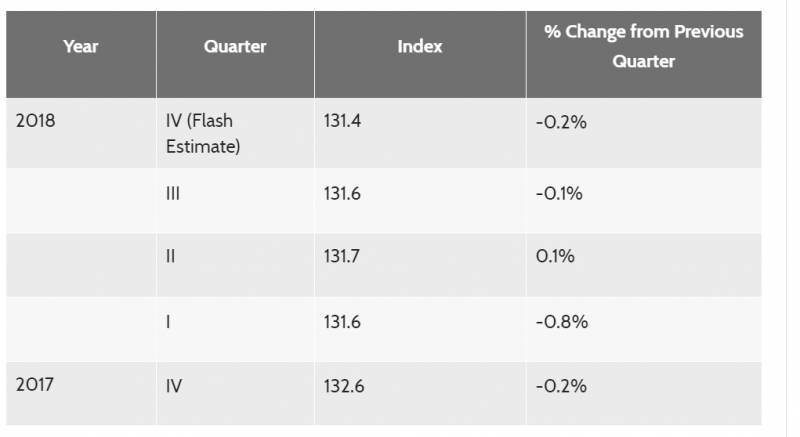Click index 131.6 in quarter III row
Viewport: 800px width, 437px height.
click(343, 192)
